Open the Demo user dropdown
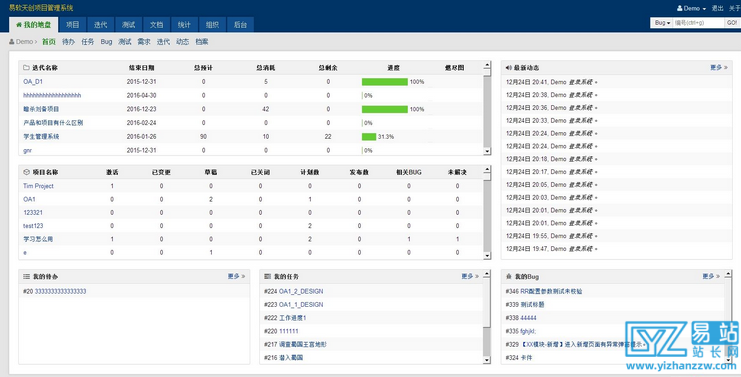 (x=691, y=8)
